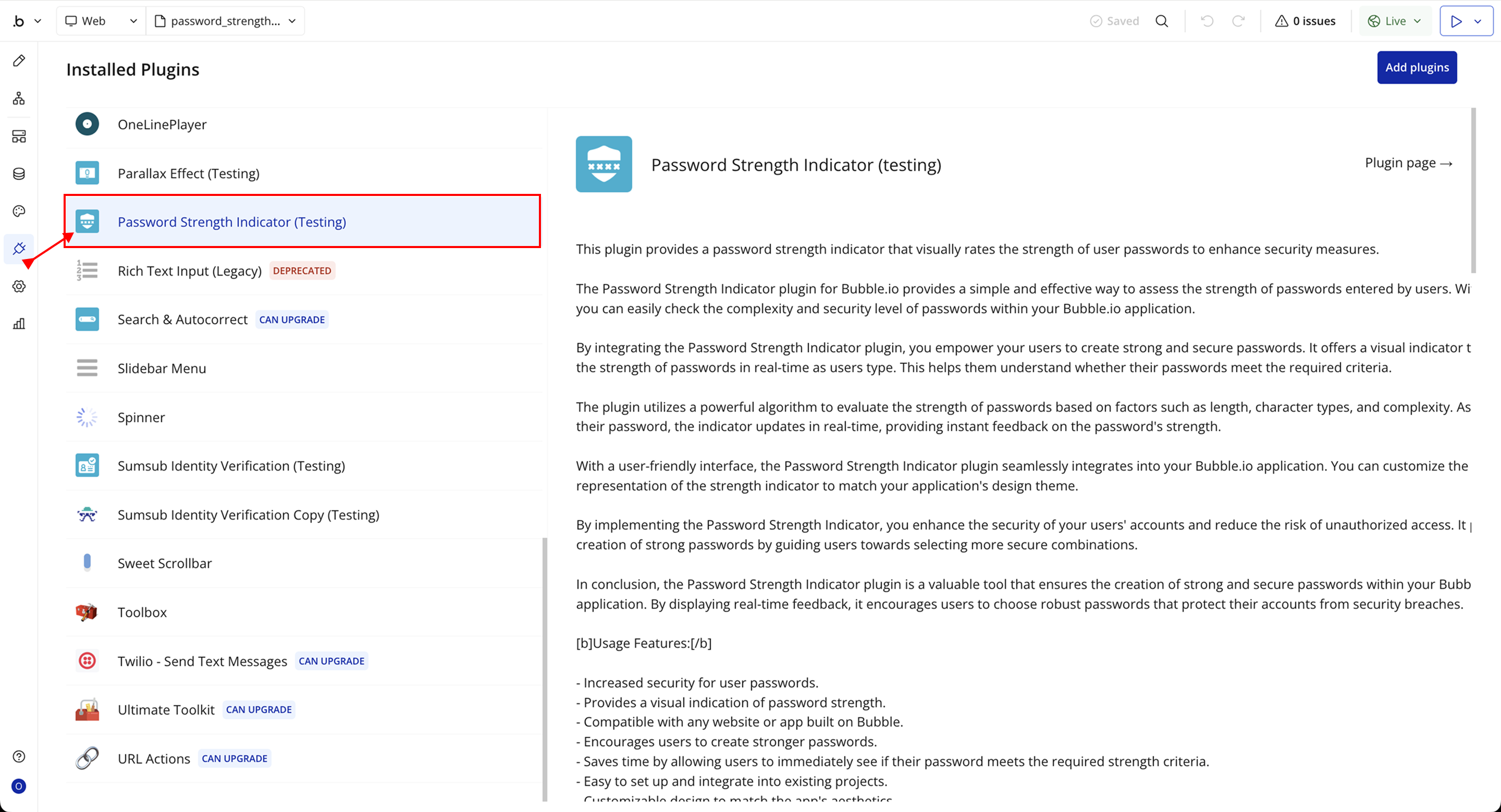Click the plugin list scrollbar

(x=545, y=669)
